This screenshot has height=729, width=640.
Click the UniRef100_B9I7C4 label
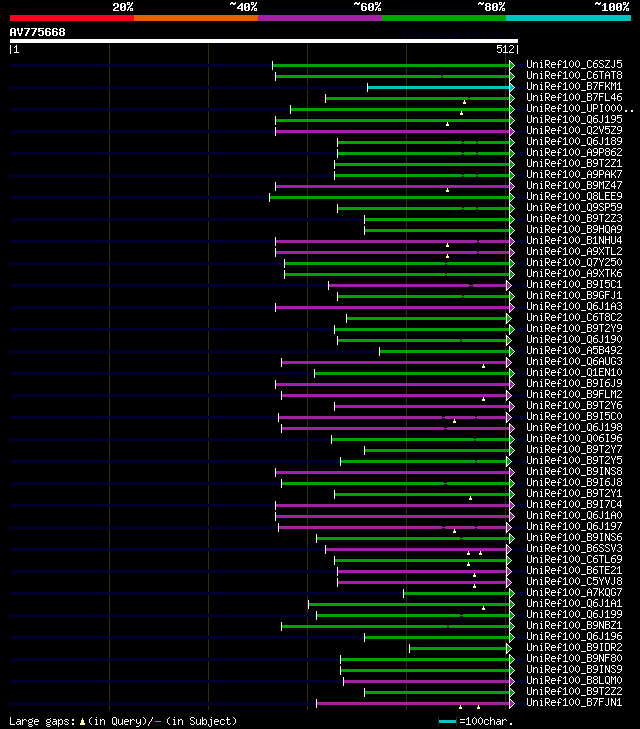coord(574,504)
